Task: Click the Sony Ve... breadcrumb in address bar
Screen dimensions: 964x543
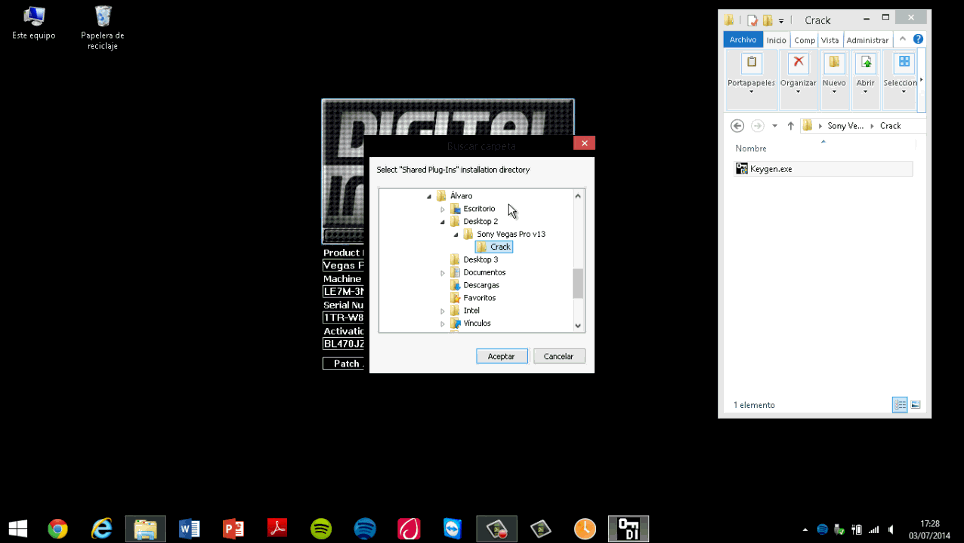Action: point(845,125)
